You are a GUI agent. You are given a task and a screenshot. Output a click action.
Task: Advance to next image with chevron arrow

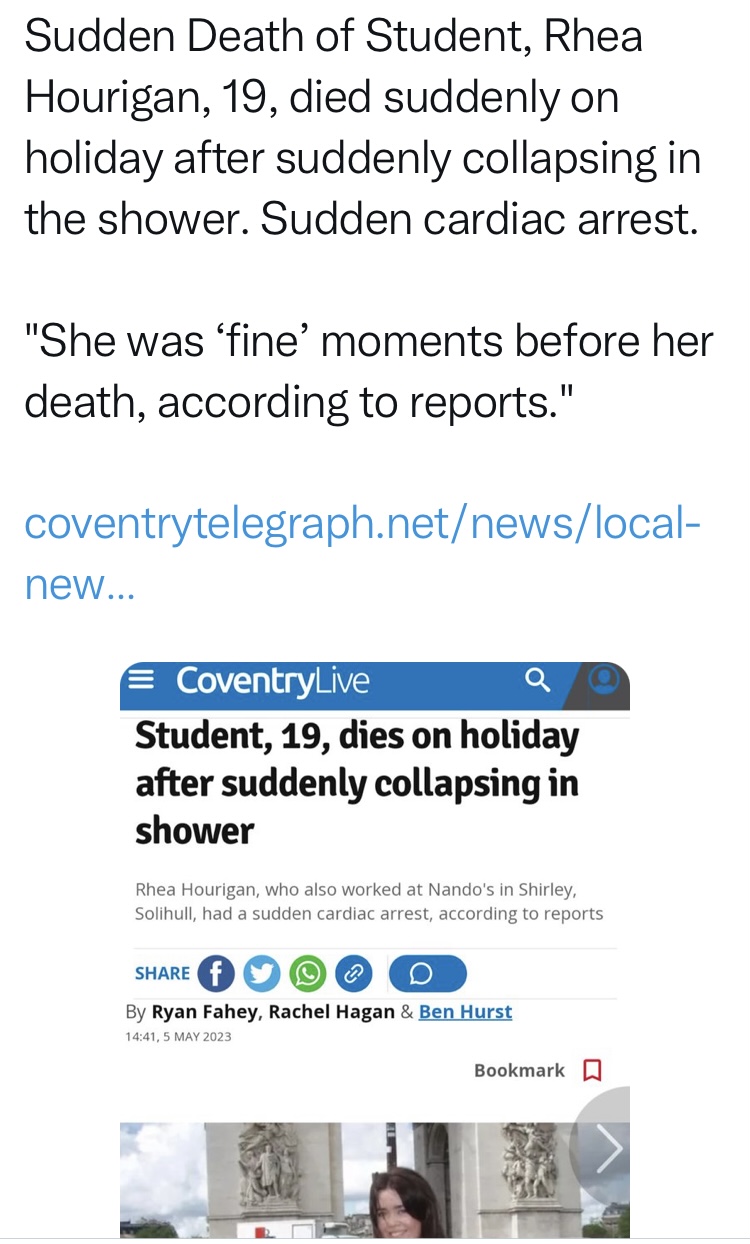[x=606, y=1147]
